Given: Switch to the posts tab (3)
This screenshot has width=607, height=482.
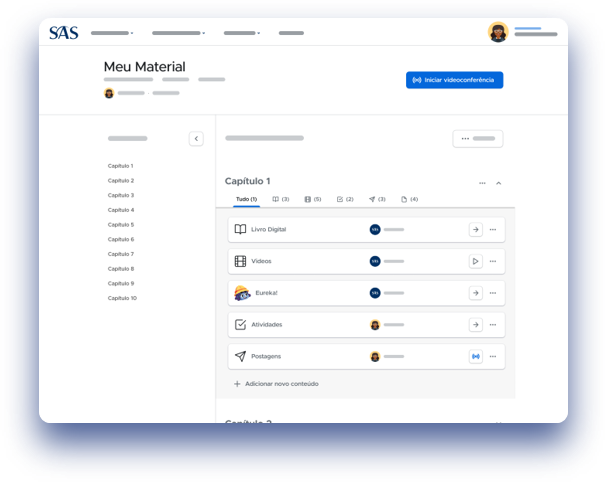Looking at the screenshot, I should point(377,199).
